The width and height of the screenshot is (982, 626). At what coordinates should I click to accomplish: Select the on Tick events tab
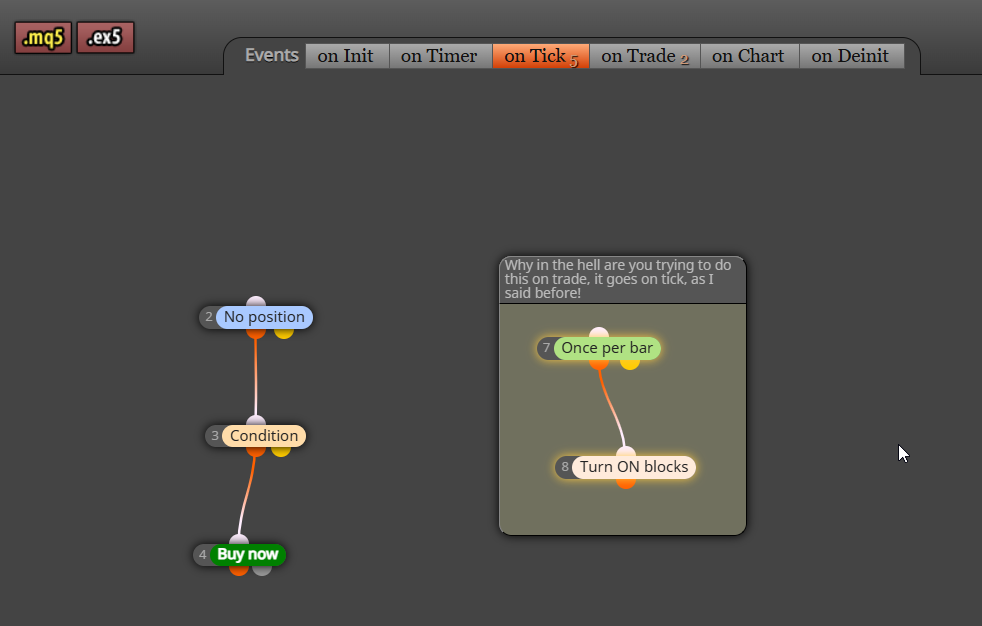coord(541,56)
